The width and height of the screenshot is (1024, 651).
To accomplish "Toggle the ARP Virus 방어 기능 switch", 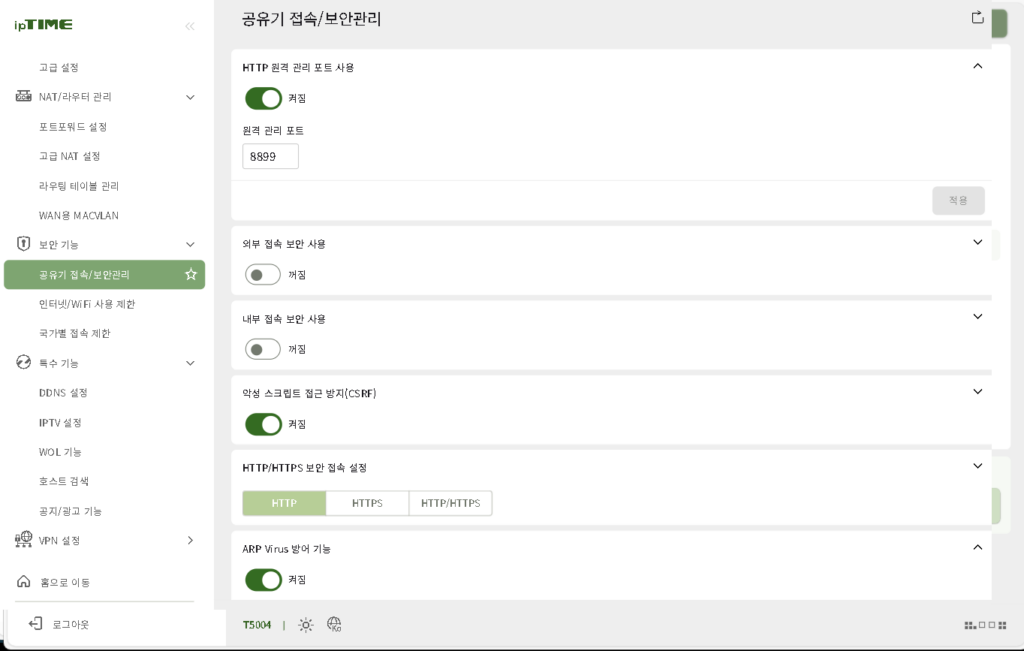I will coord(263,579).
